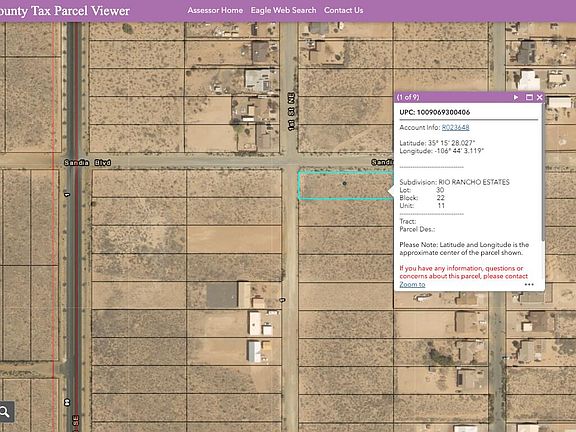Click the red parcel contact notice text
The image size is (576, 432).
point(464,272)
